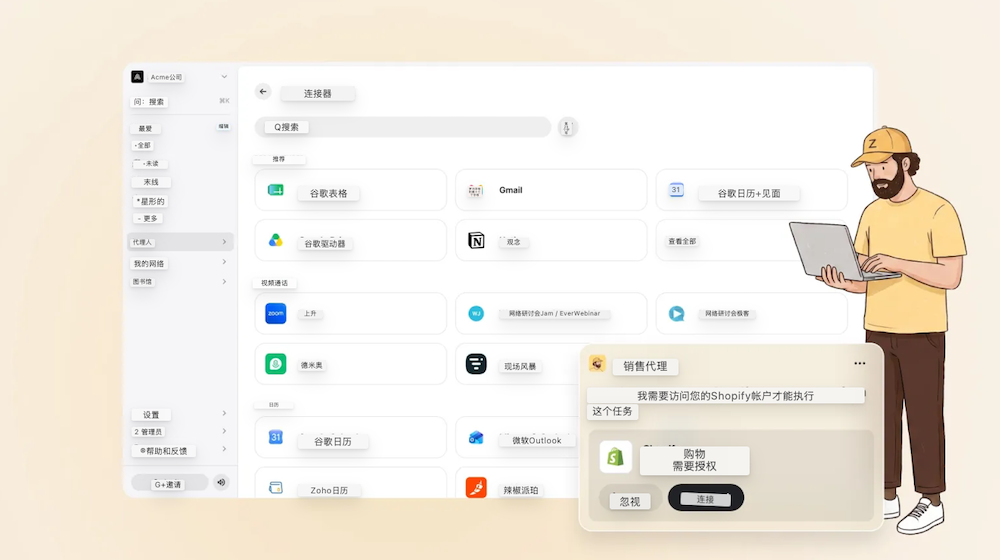Click the 编辑 link beside 最爱

[223, 126]
